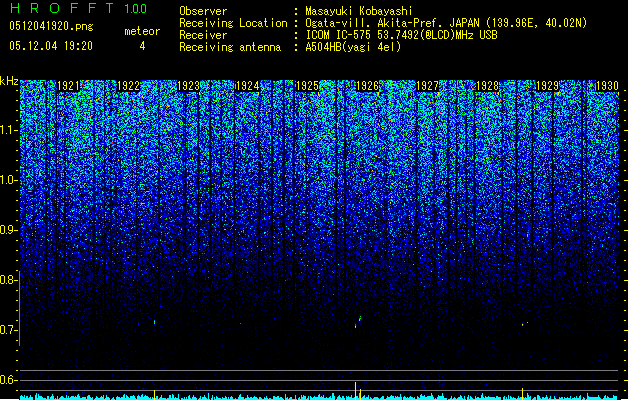This screenshot has width=629, height=400.
Task: Click time marker 1923
Action: tap(188, 86)
